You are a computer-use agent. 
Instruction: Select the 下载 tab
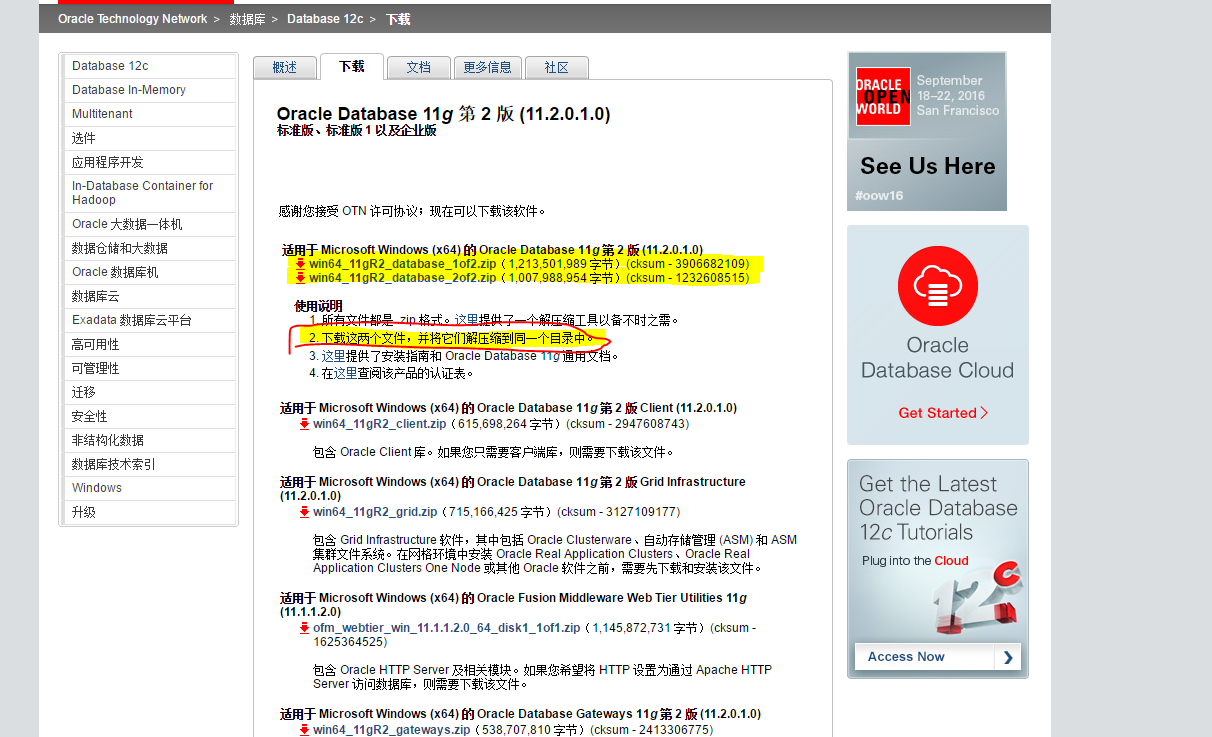pos(352,66)
